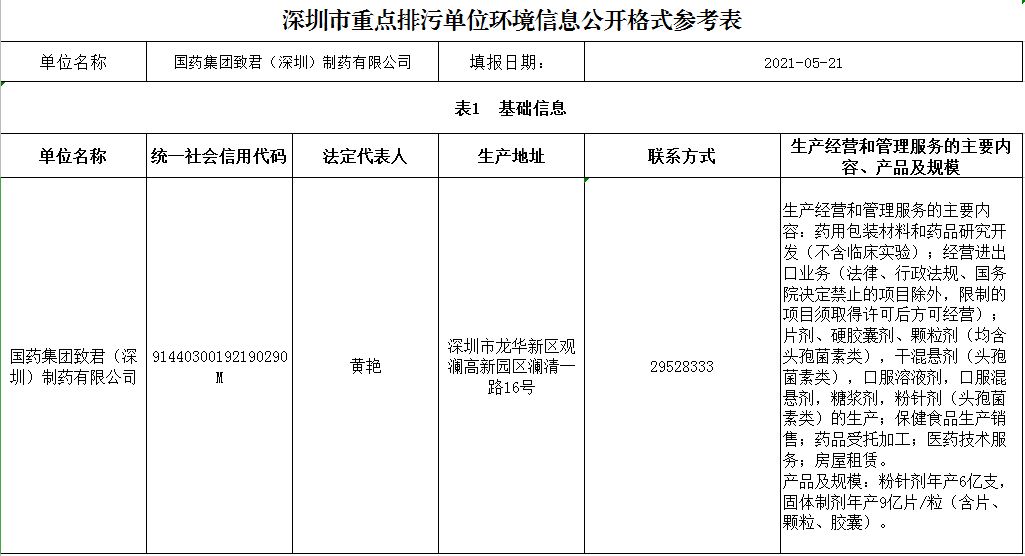Select the address cell 深圳市龙华新区观澜高新园区

pyautogui.click(x=511, y=366)
